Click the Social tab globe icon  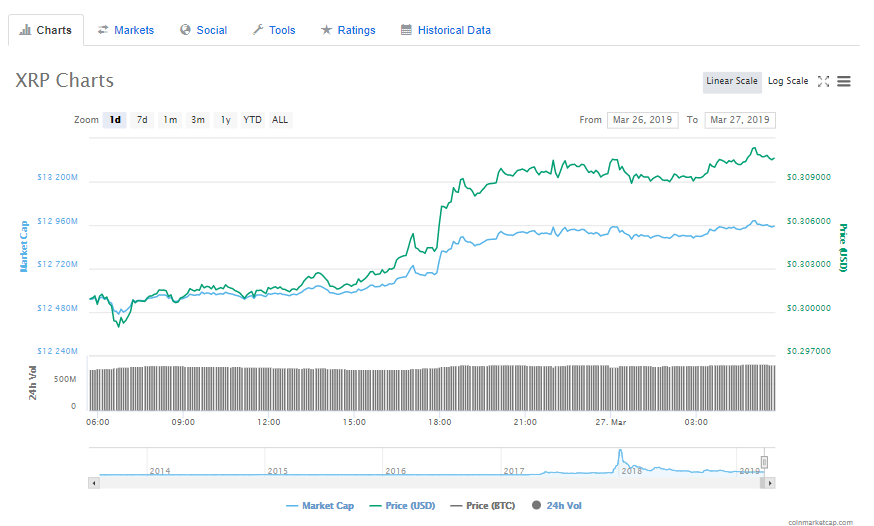pyautogui.click(x=185, y=30)
